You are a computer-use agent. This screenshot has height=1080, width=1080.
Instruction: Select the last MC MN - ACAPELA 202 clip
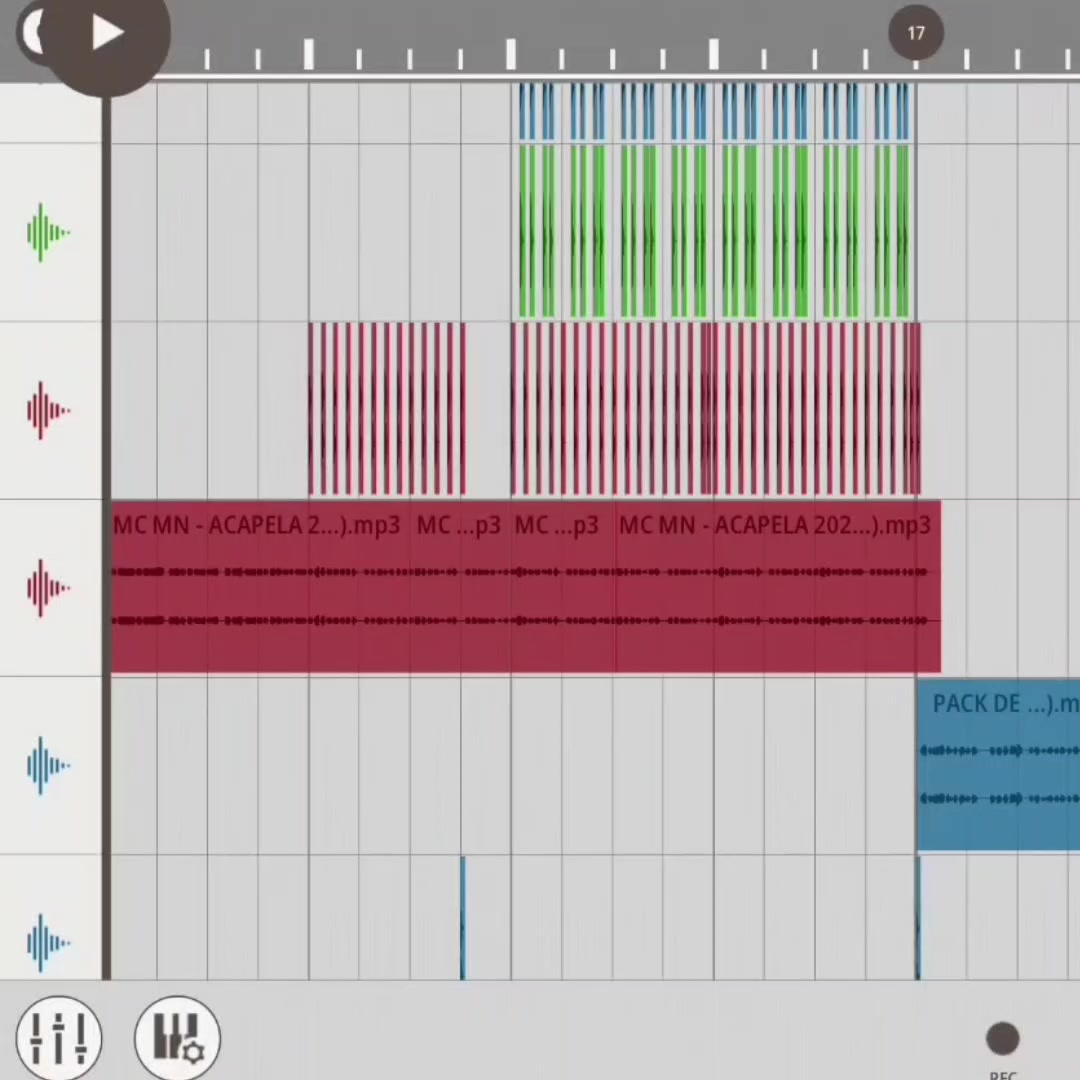tap(778, 587)
